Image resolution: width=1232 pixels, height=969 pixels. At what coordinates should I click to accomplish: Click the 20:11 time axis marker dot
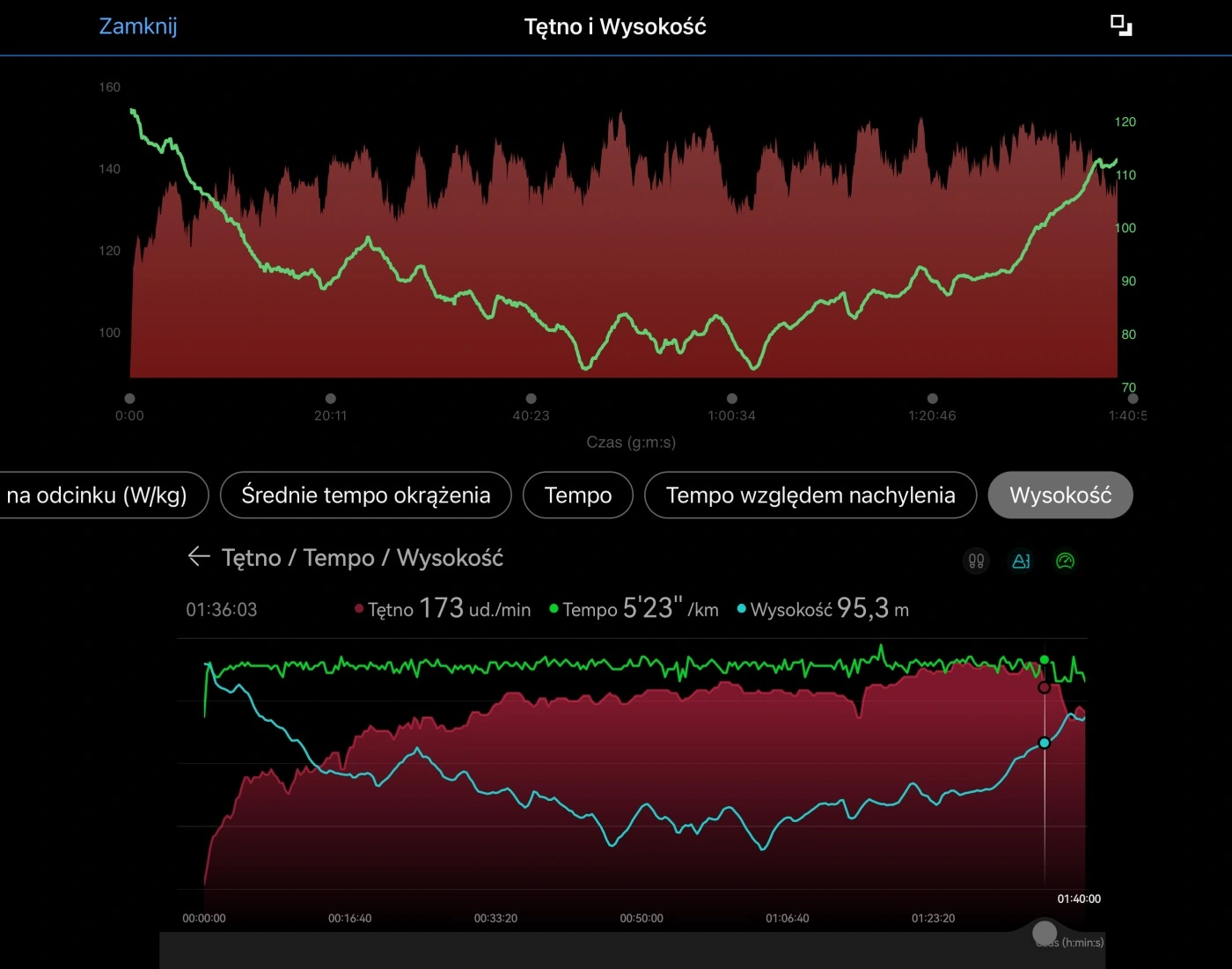[x=331, y=399]
